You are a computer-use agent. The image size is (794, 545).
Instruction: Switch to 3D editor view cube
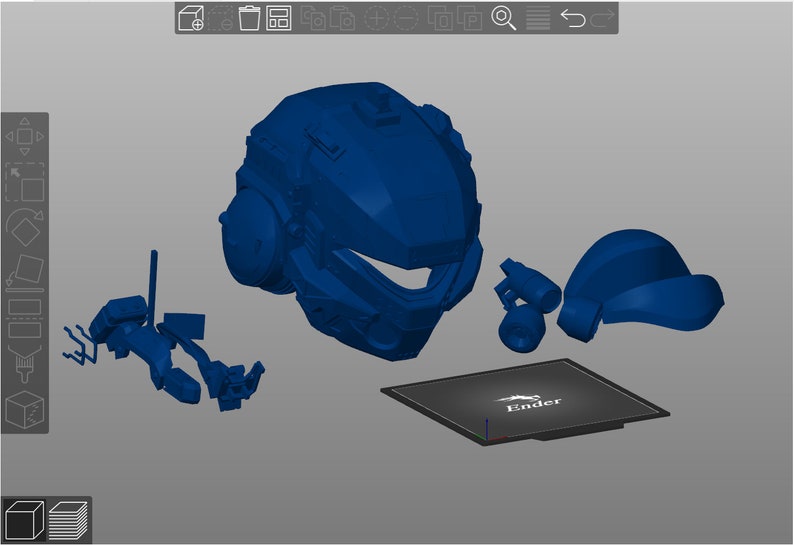pyautogui.click(x=24, y=520)
